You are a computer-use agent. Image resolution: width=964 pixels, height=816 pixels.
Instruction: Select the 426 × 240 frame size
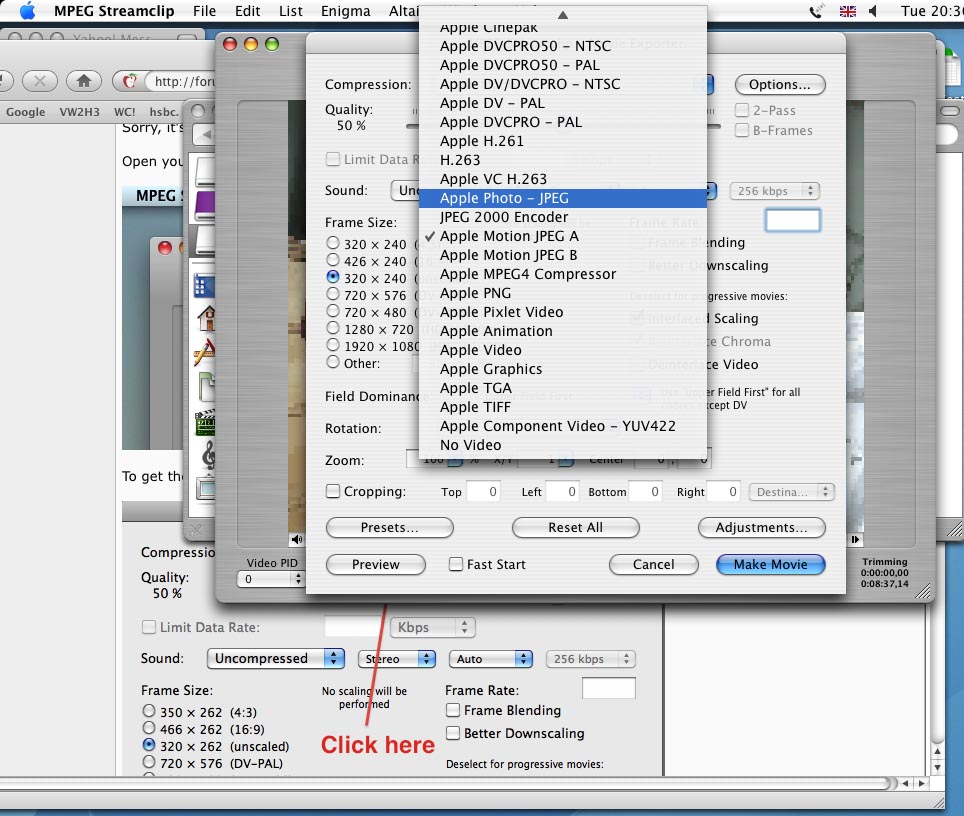point(333,260)
